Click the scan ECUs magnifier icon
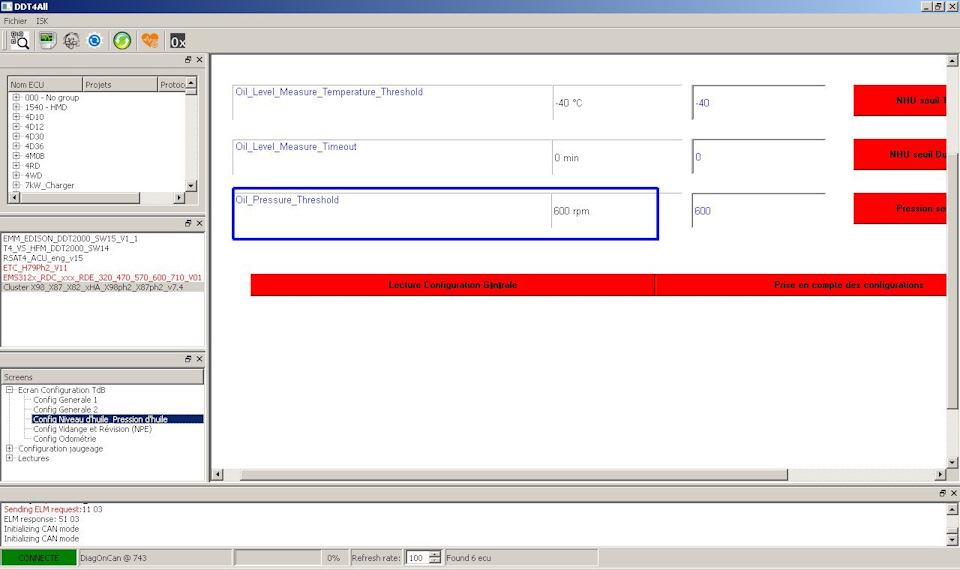 (19, 40)
